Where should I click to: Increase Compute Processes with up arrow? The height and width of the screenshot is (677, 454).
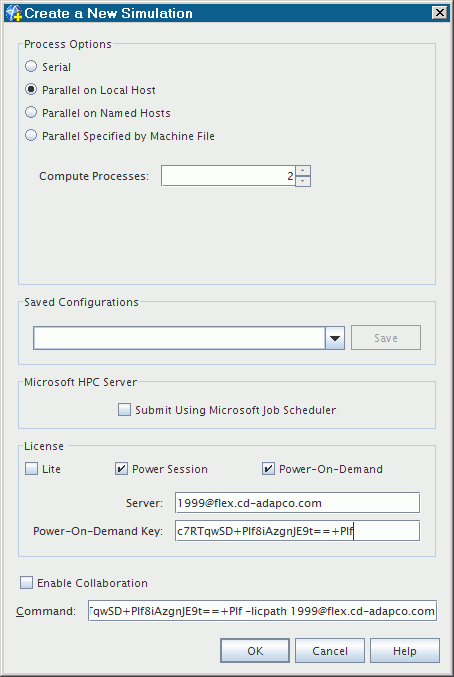click(303, 171)
